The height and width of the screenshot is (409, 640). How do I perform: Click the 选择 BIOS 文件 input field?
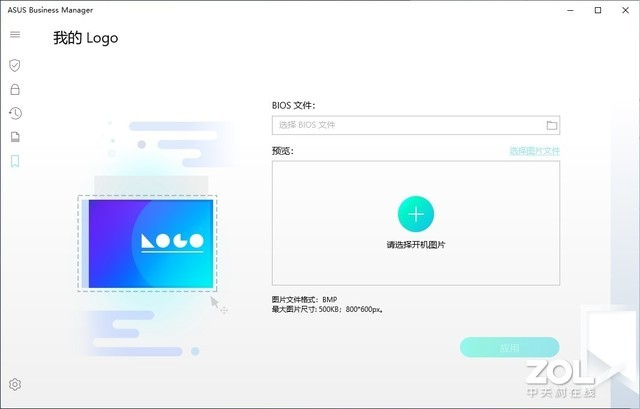[x=416, y=125]
